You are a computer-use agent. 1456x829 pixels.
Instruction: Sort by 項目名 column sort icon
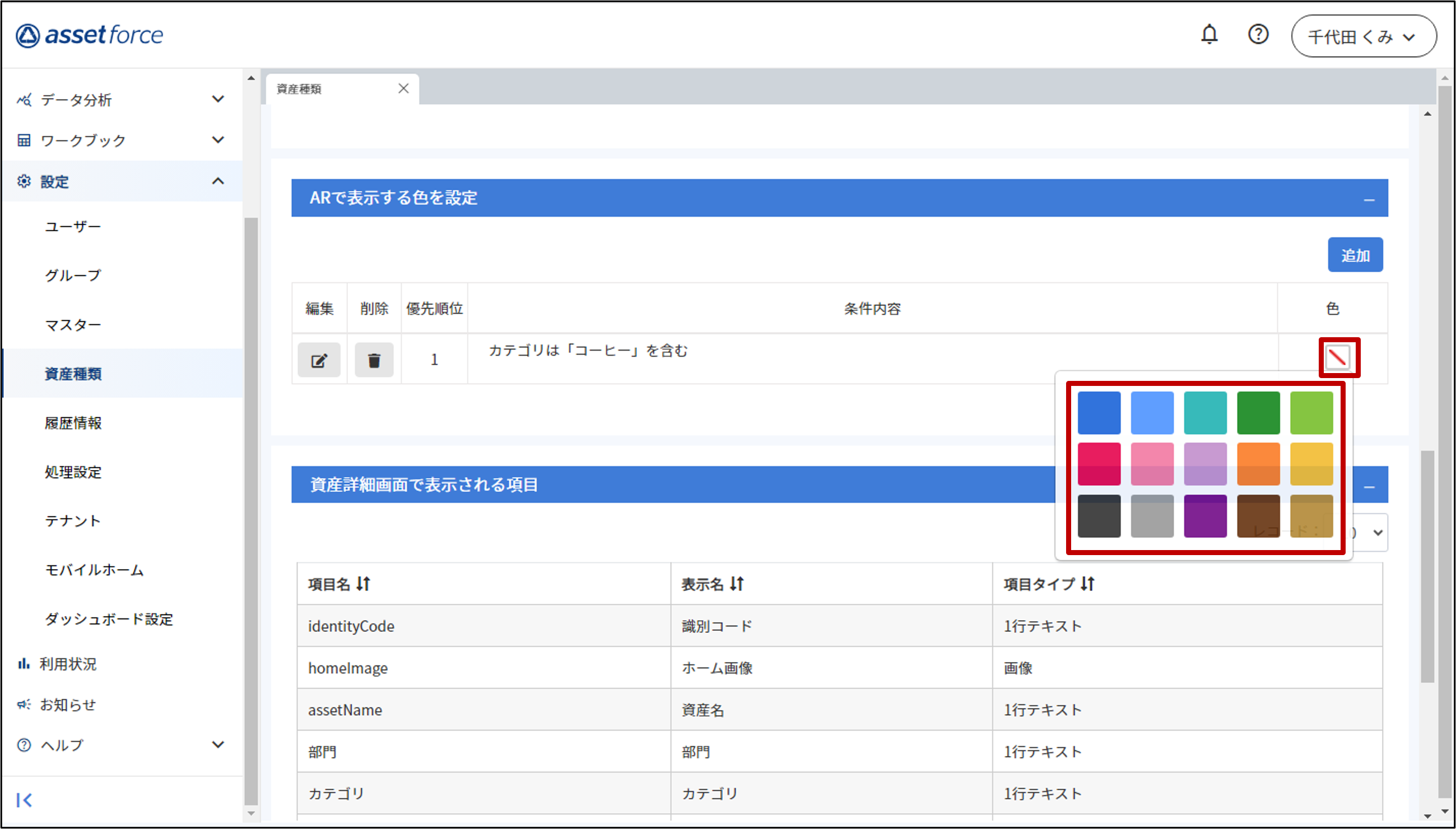[363, 584]
